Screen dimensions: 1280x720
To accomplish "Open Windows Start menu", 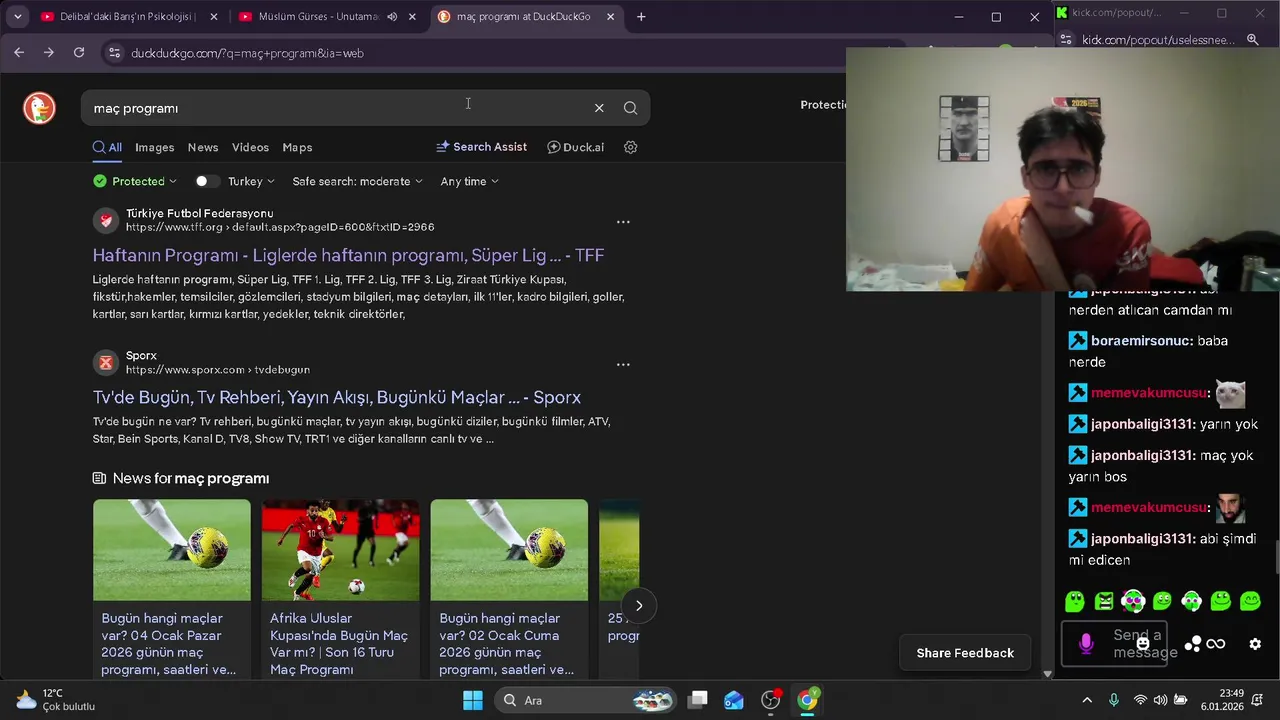I will (x=473, y=700).
